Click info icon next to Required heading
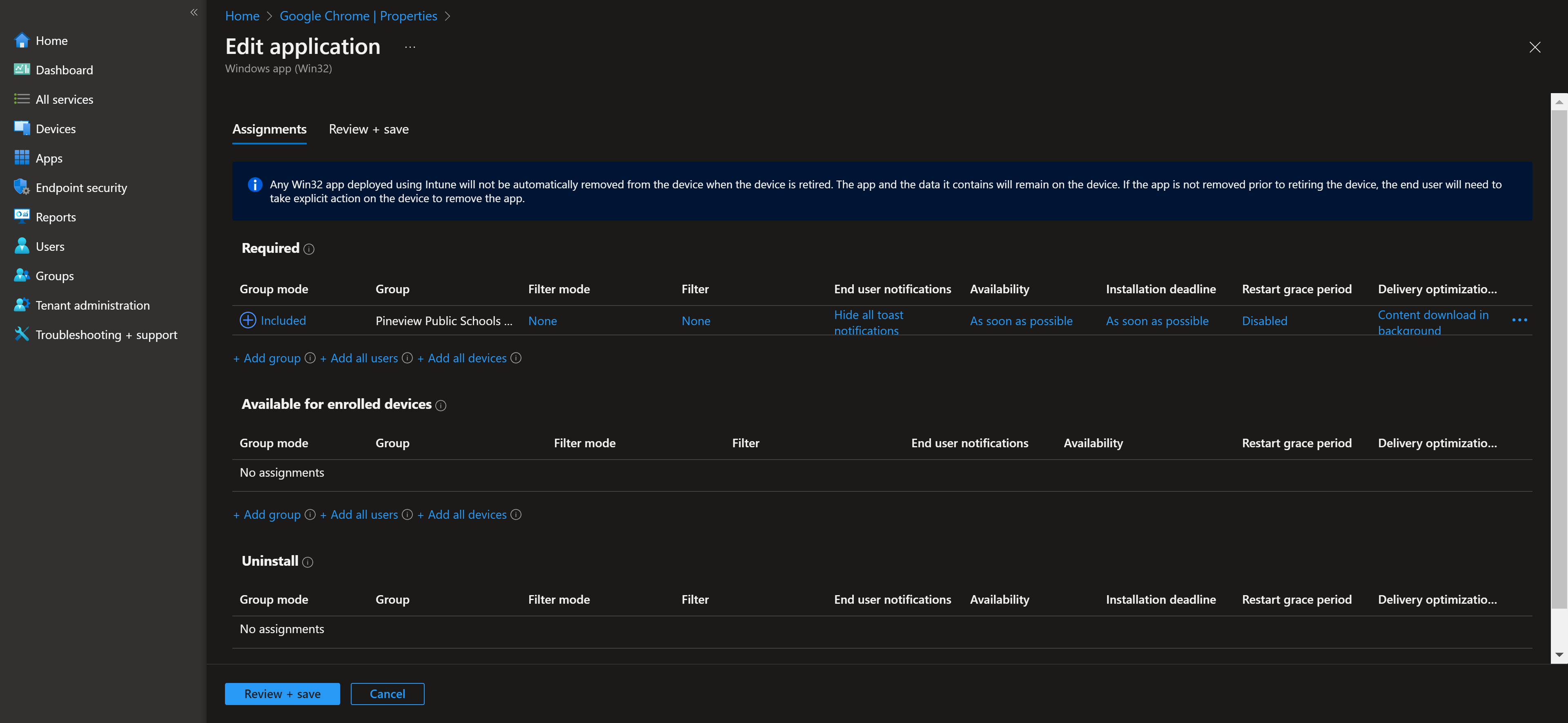Image resolution: width=1568 pixels, height=723 pixels. point(309,249)
